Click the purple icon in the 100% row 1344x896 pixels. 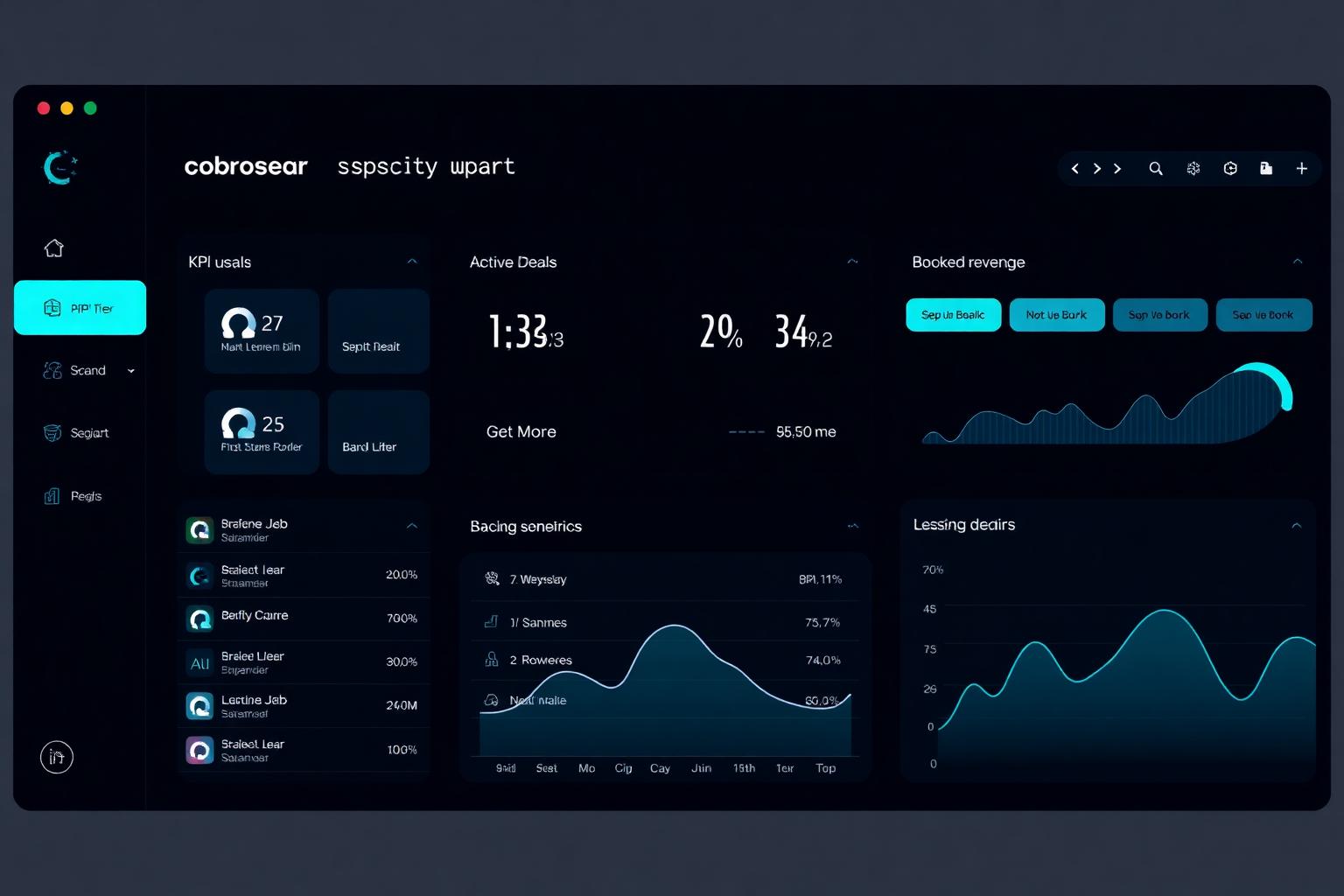[x=199, y=750]
